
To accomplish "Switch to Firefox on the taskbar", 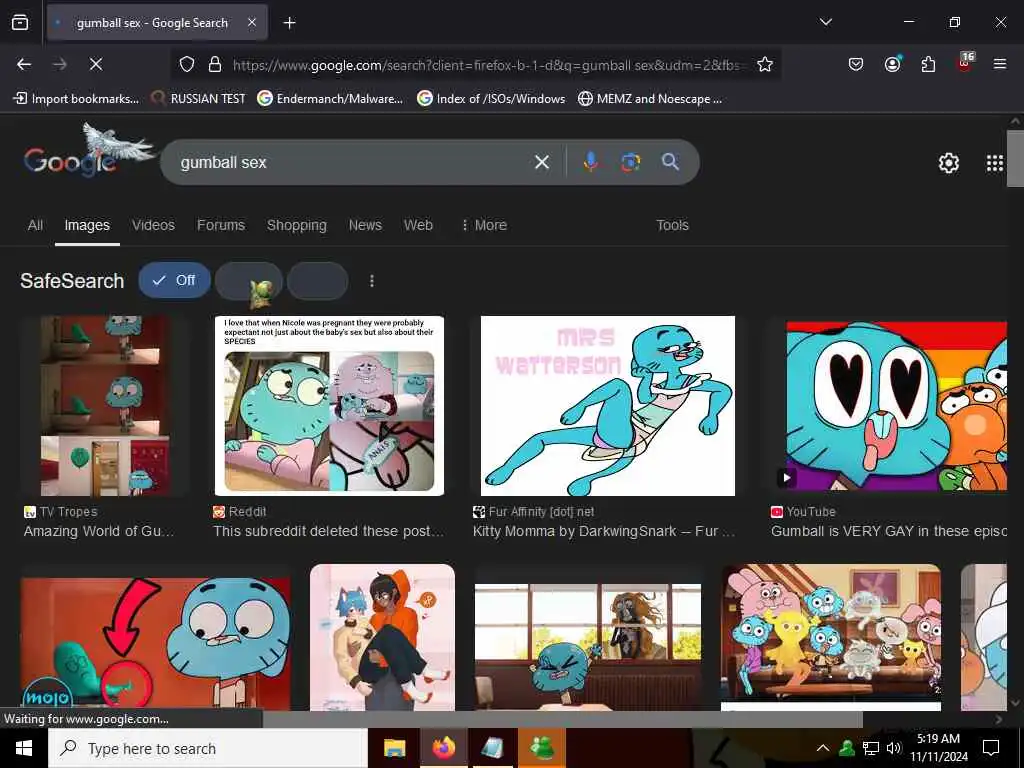I will pyautogui.click(x=443, y=748).
